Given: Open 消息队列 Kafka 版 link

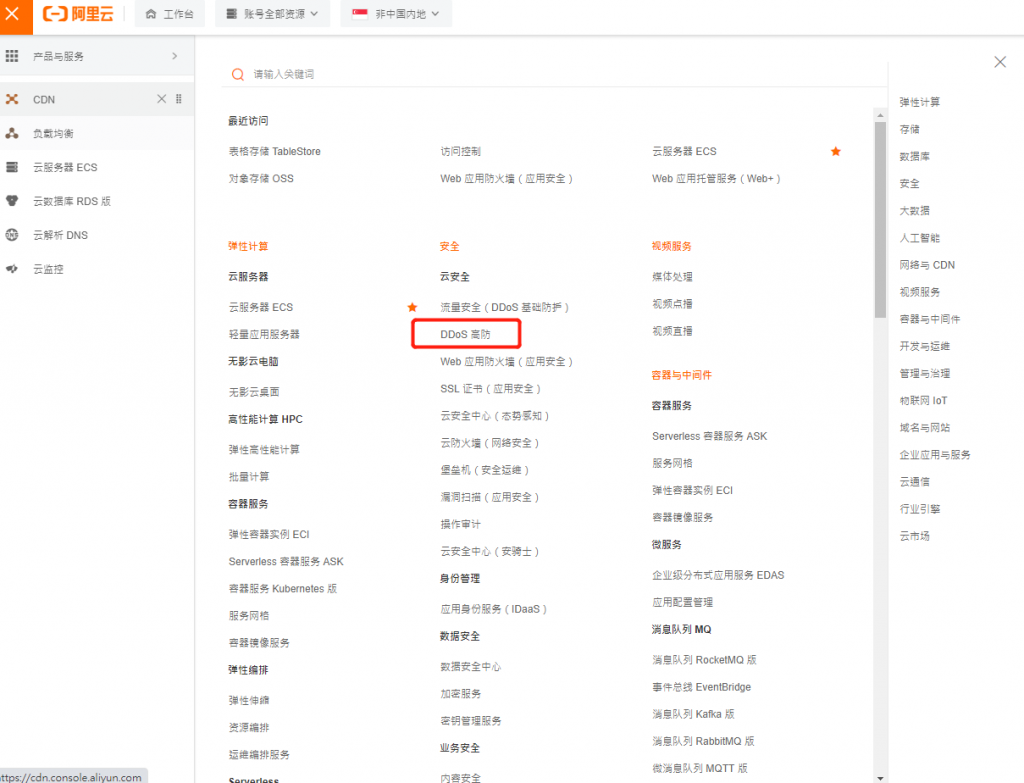Looking at the screenshot, I should point(693,714).
